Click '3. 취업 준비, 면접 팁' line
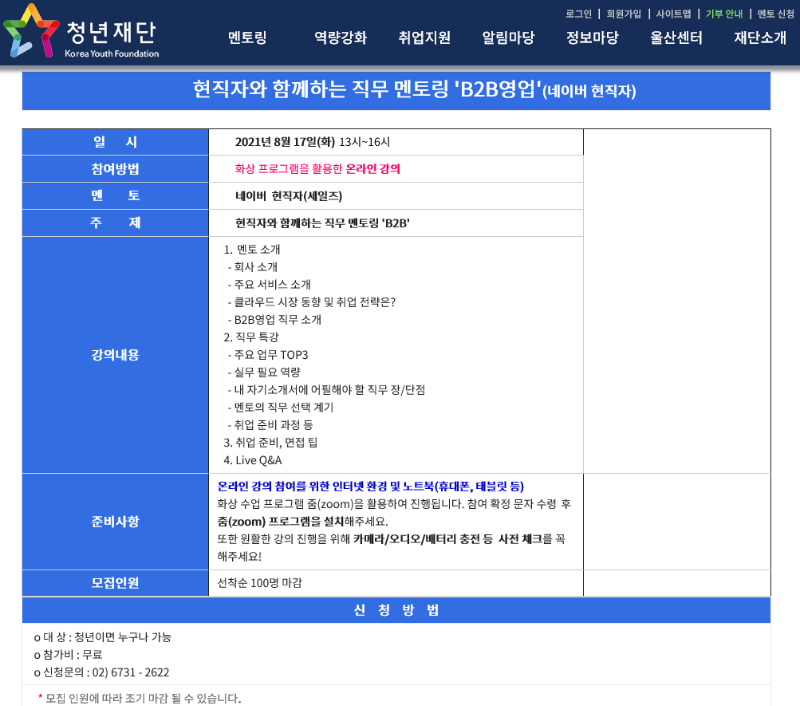 pyautogui.click(x=270, y=442)
